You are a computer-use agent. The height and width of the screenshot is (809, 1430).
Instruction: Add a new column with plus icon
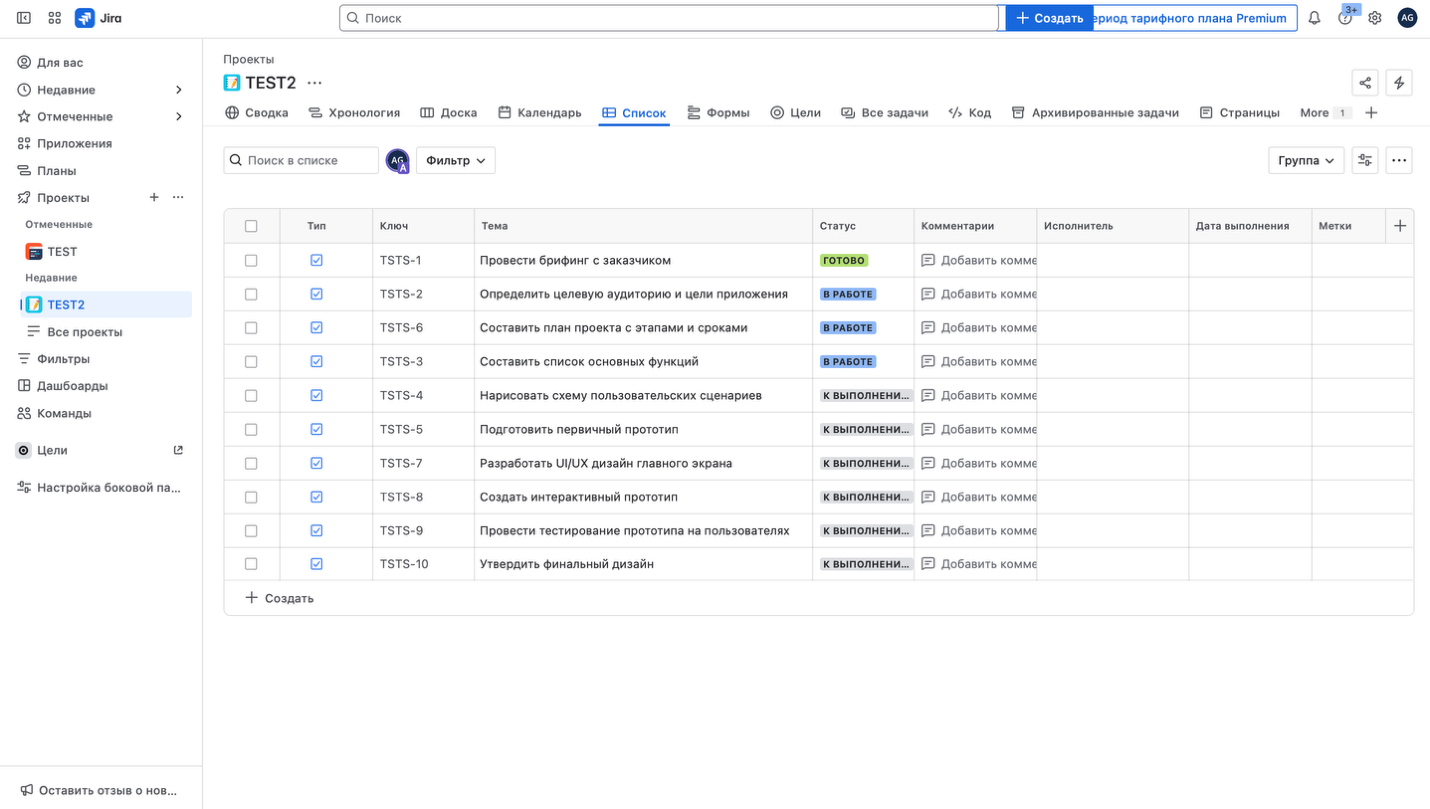pyautogui.click(x=1399, y=226)
